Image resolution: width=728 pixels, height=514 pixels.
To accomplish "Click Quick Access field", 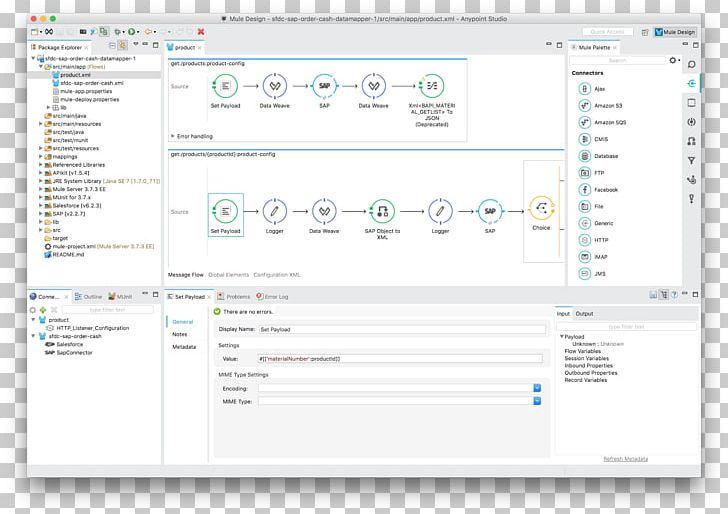I will (607, 32).
